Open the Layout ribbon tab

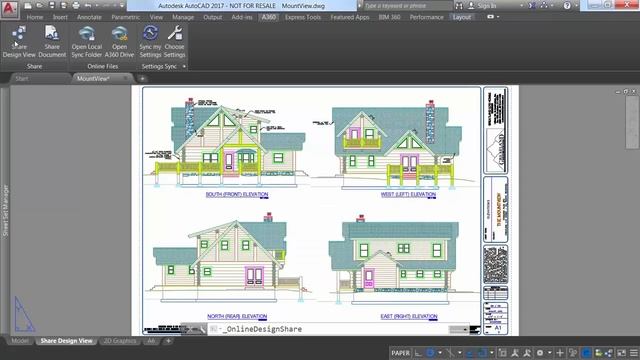click(x=462, y=17)
